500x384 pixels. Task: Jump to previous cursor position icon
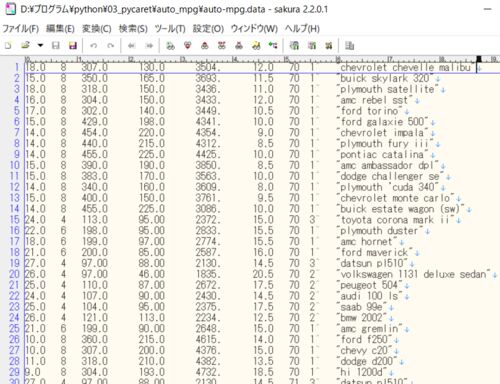click(132, 46)
